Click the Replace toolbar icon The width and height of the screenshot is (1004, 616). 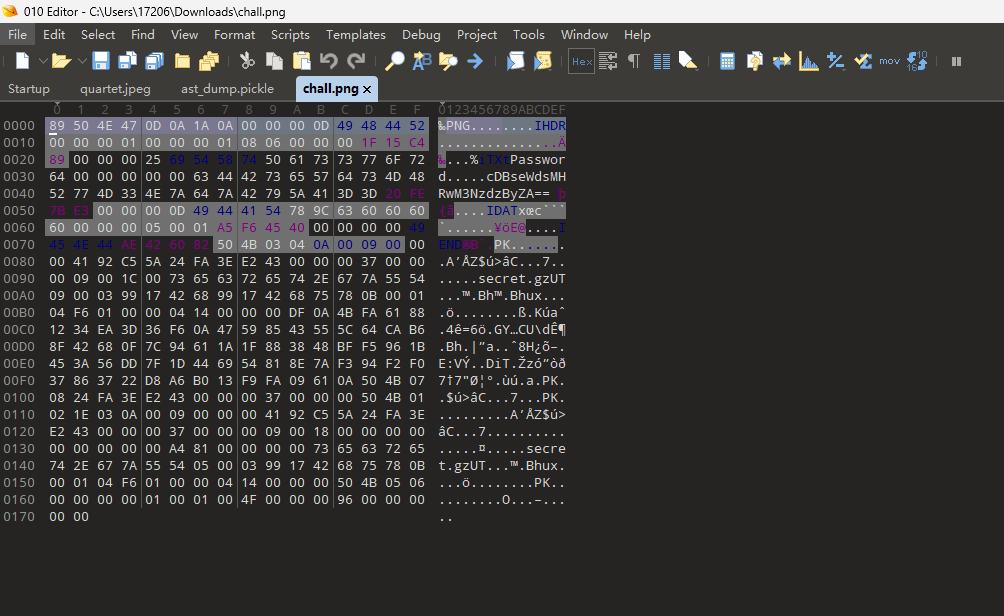[x=420, y=62]
